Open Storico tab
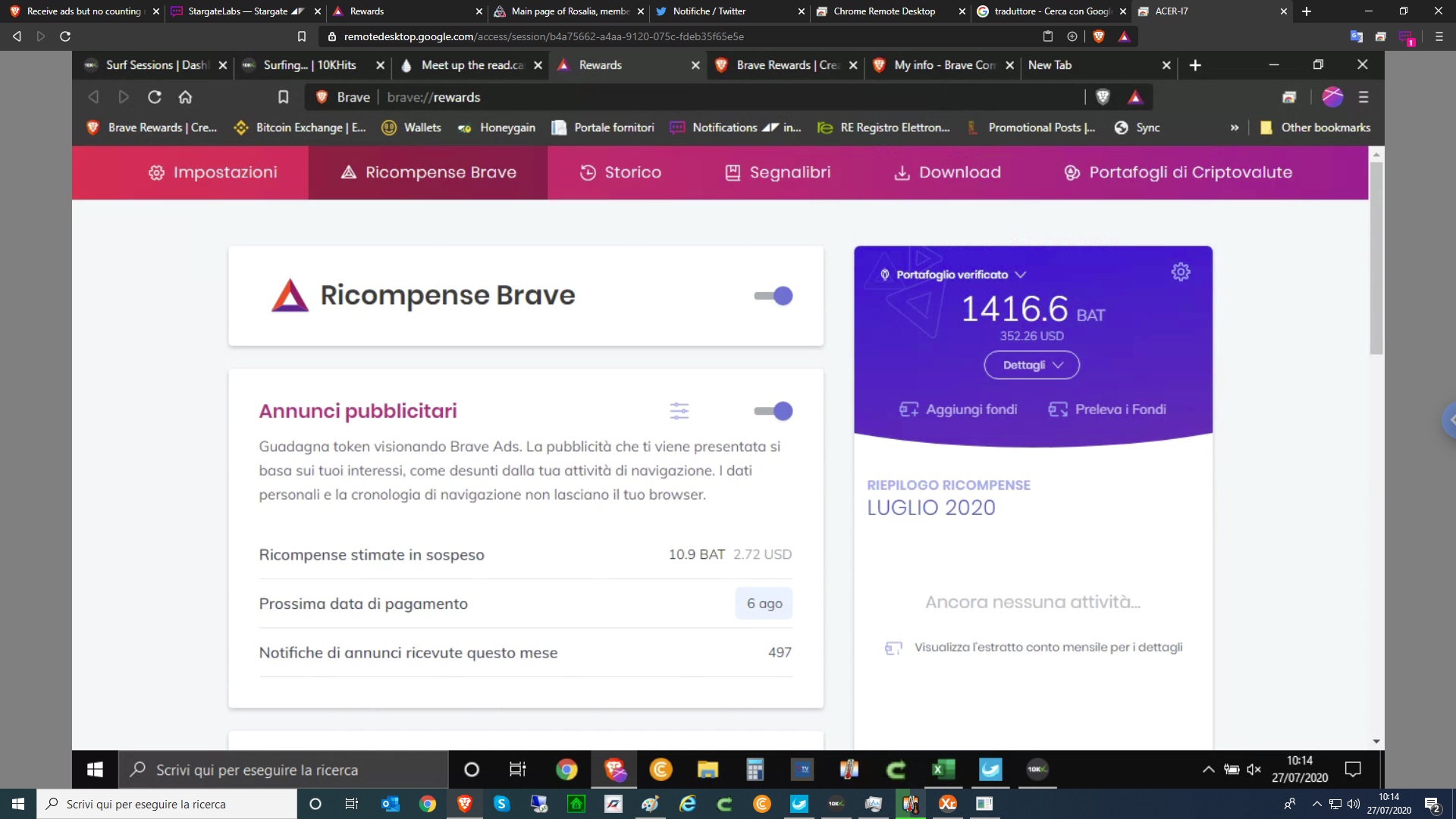The width and height of the screenshot is (1456, 819). point(621,173)
